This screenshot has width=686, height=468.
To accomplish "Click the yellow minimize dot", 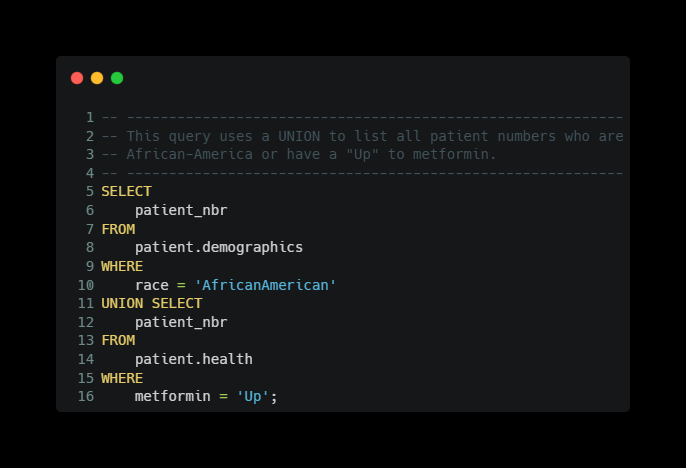I will (x=97, y=78).
